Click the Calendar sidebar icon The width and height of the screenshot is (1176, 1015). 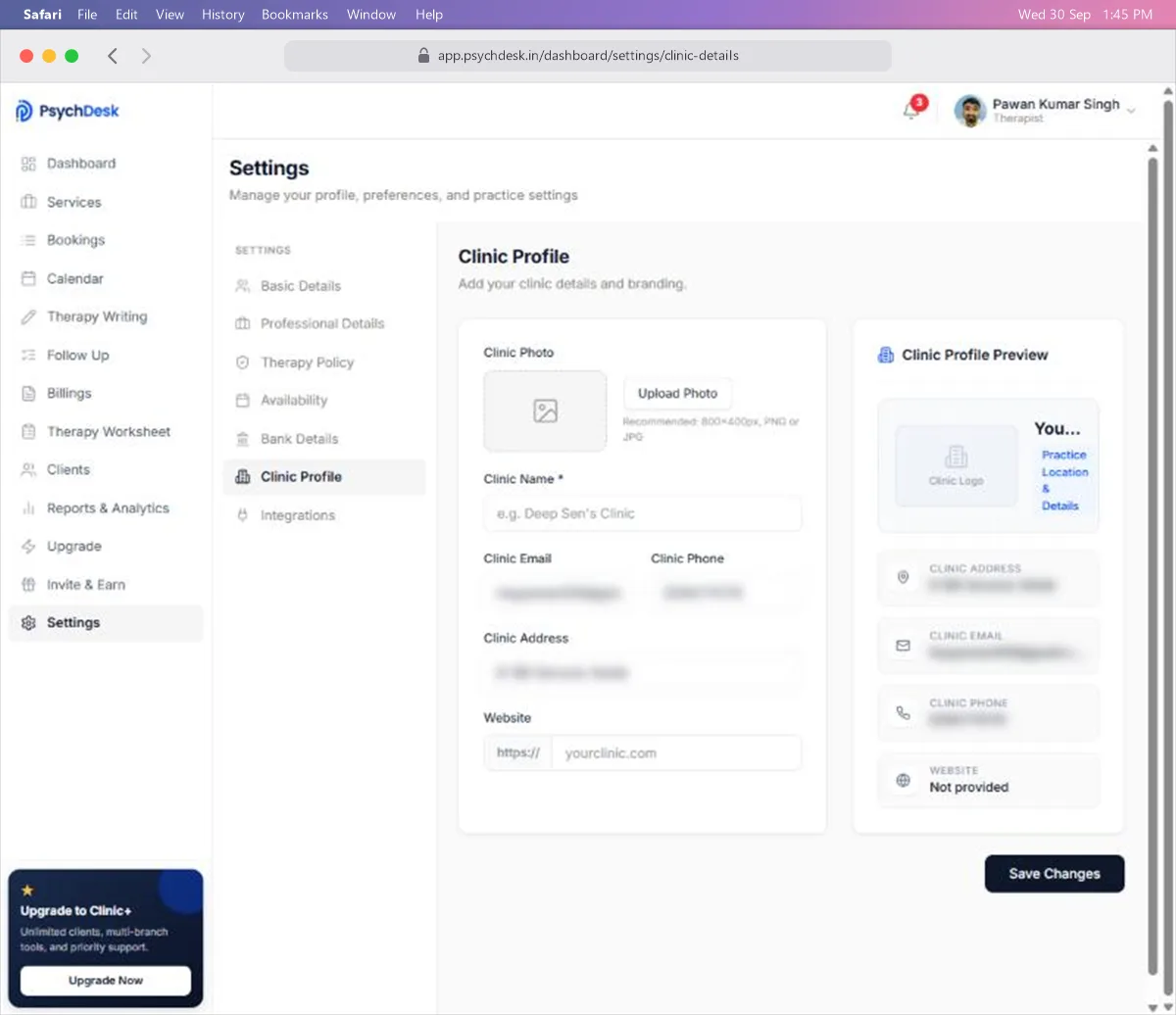(28, 278)
